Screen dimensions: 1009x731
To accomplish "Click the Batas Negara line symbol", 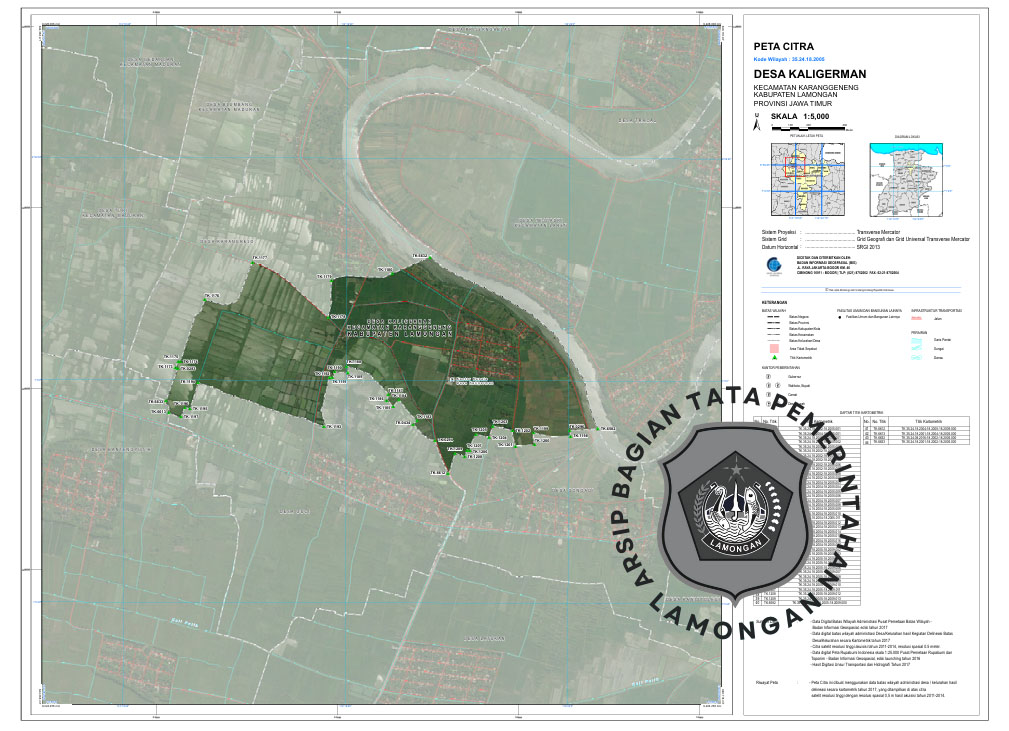I will click(773, 319).
